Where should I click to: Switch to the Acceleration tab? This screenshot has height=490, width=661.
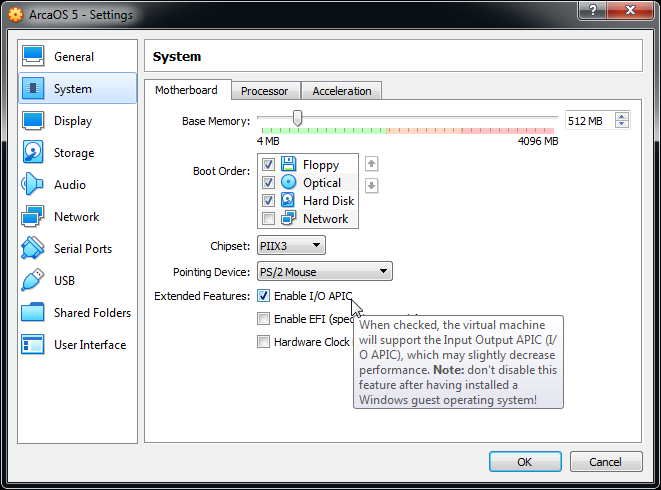(x=342, y=91)
